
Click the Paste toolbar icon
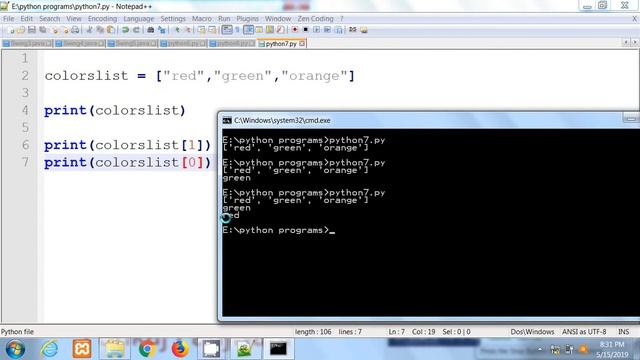(110, 30)
